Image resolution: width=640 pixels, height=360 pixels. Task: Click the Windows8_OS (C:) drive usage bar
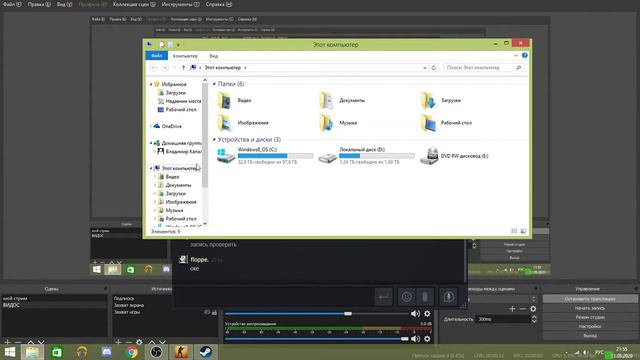(276, 156)
